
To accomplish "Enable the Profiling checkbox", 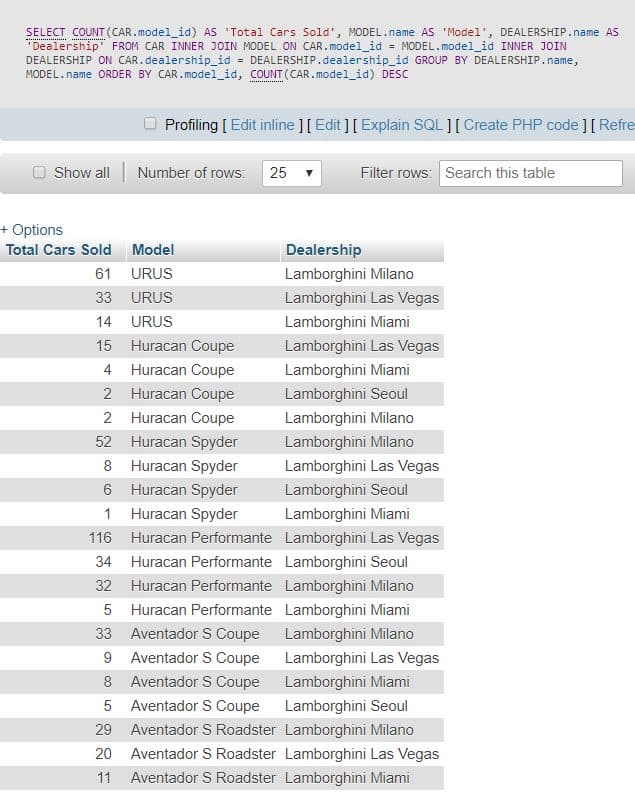I will pyautogui.click(x=150, y=124).
